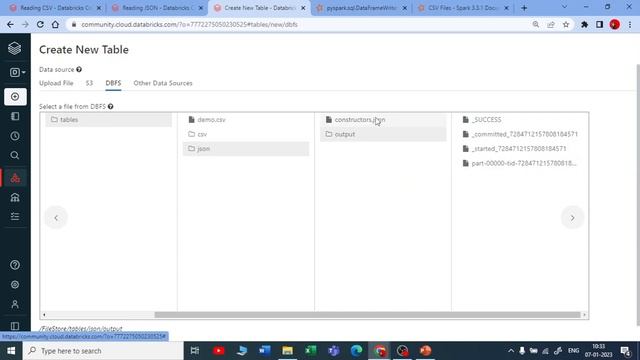The image size is (640, 360).
Task: Click help icon beside Select a file from DBFS
Action: [x=111, y=107]
